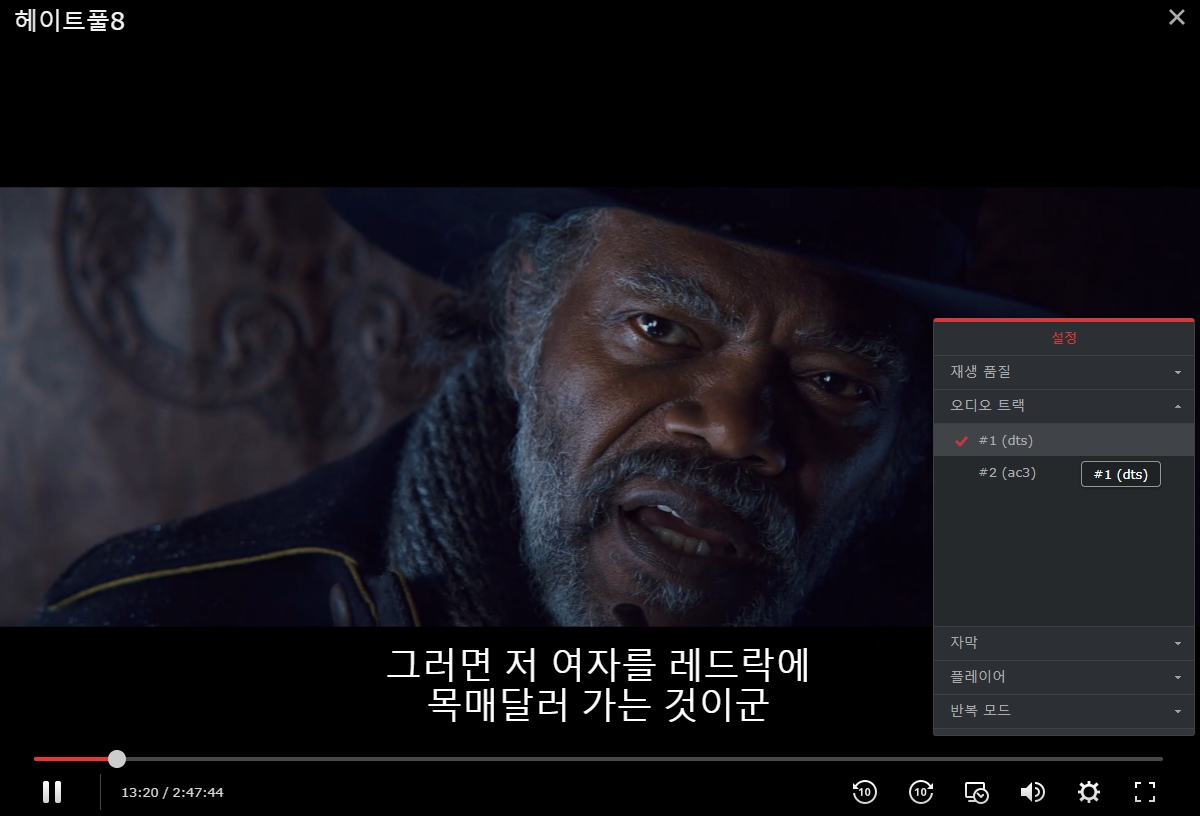The width and height of the screenshot is (1200, 816).
Task: Expand the 재생 품질 section
Action: tap(1064, 372)
